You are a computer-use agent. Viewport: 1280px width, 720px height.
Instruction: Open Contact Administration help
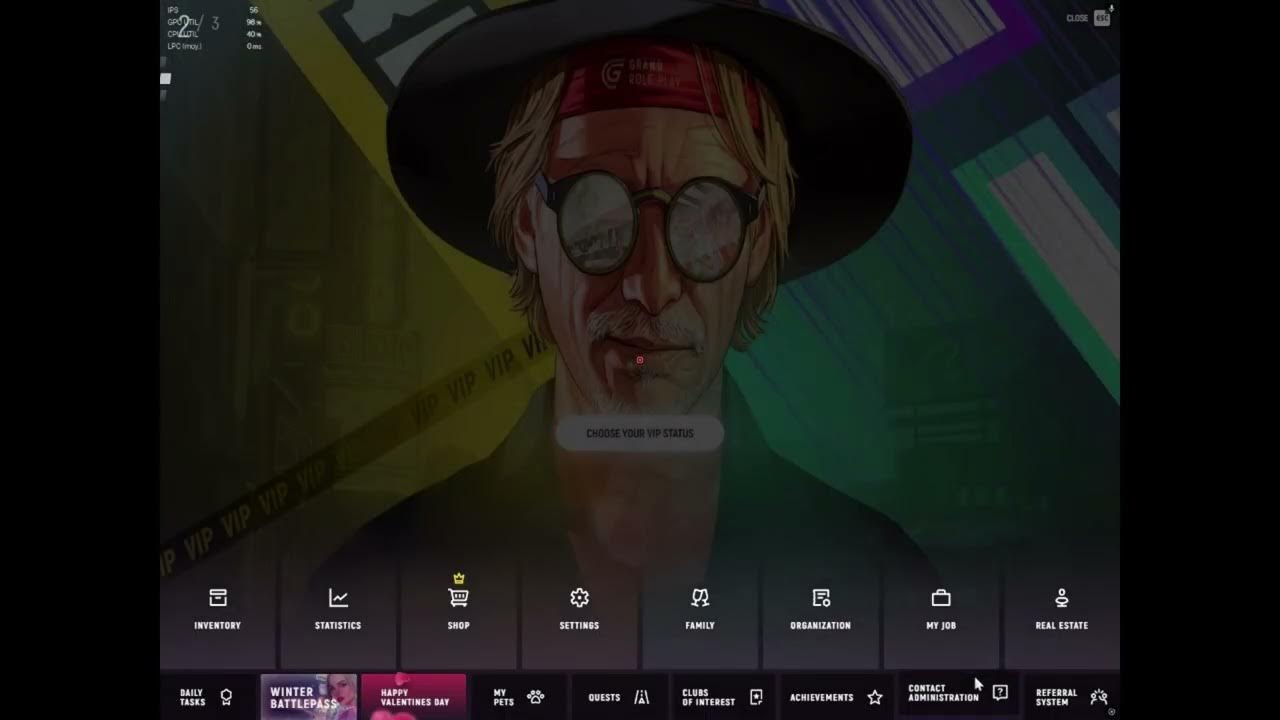[957, 693]
